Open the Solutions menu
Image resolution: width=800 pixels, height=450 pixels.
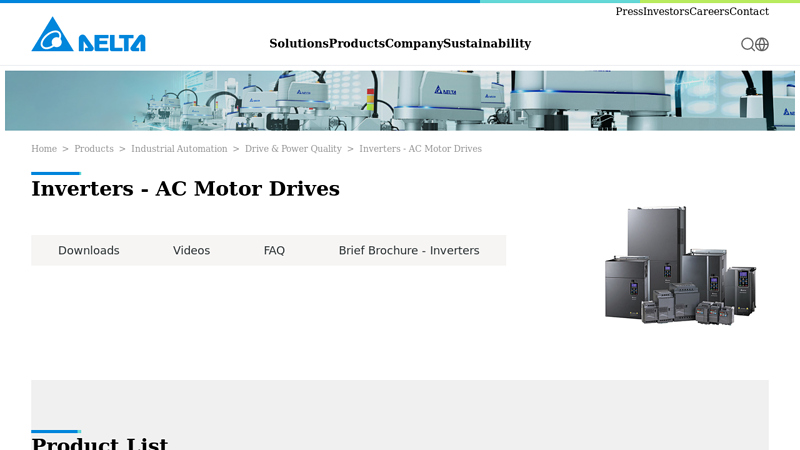(299, 43)
